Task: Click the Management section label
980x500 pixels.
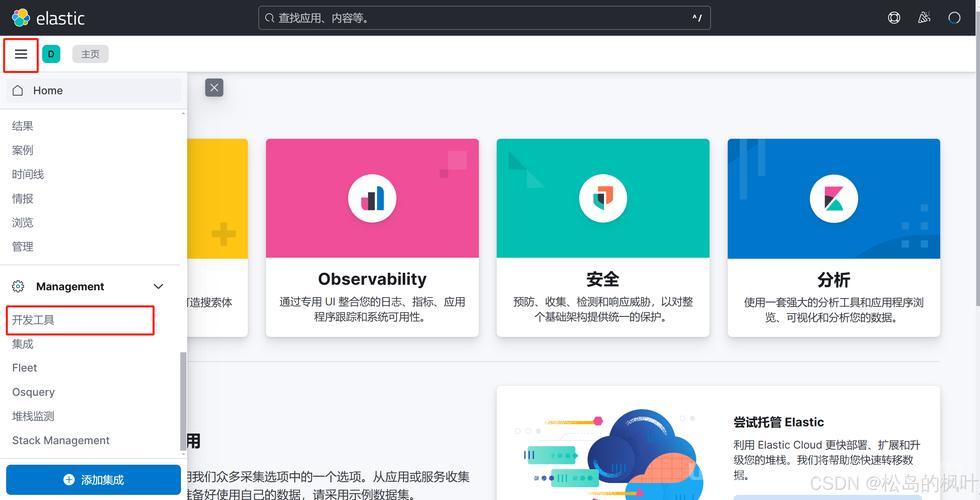Action: click(x=70, y=286)
